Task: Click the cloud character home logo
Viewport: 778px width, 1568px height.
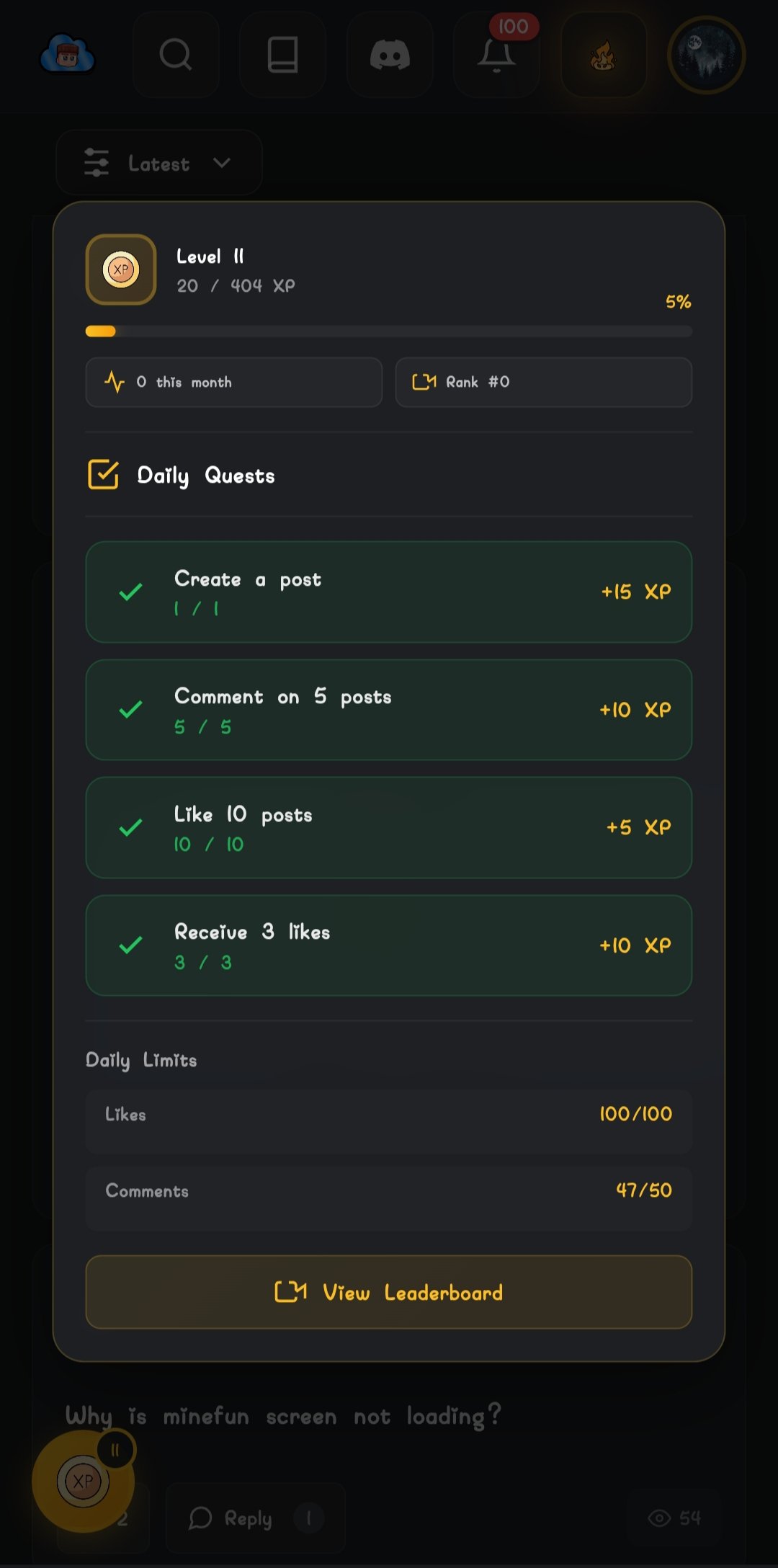Action: pyautogui.click(x=68, y=55)
